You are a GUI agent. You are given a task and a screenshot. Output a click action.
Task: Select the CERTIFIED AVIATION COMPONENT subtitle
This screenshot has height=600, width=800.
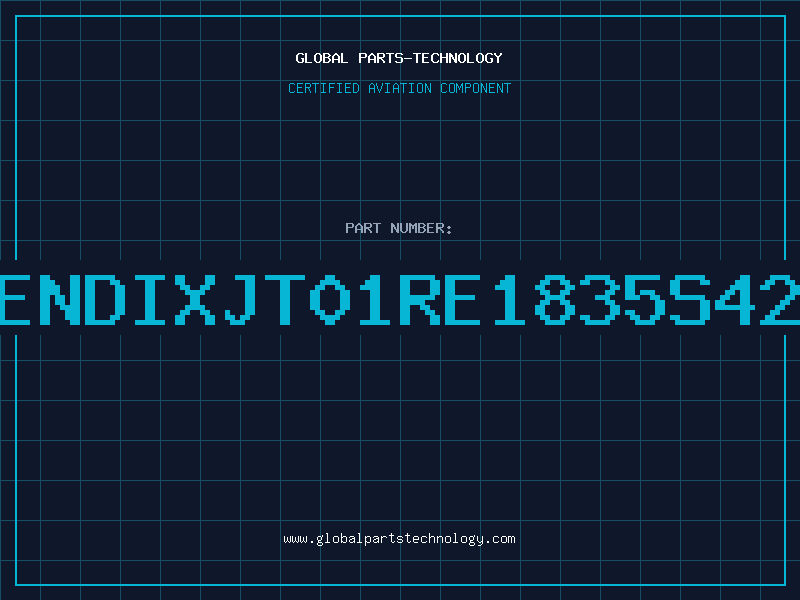pos(399,88)
